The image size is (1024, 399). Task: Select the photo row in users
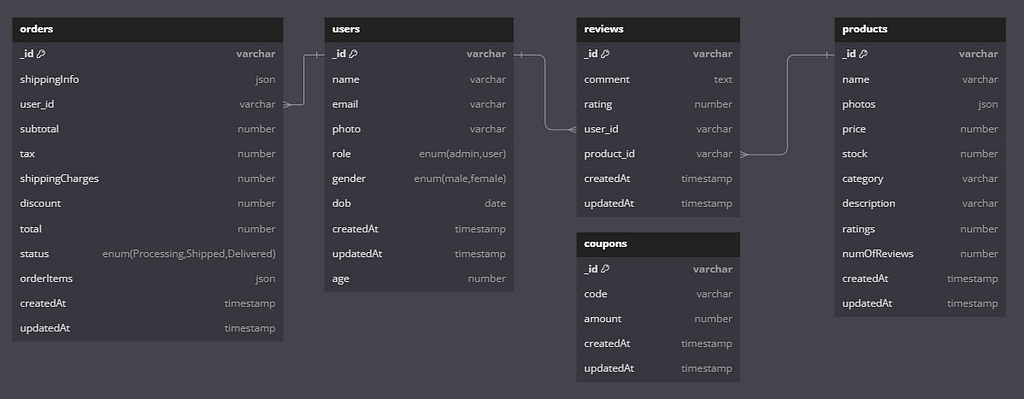click(419, 129)
